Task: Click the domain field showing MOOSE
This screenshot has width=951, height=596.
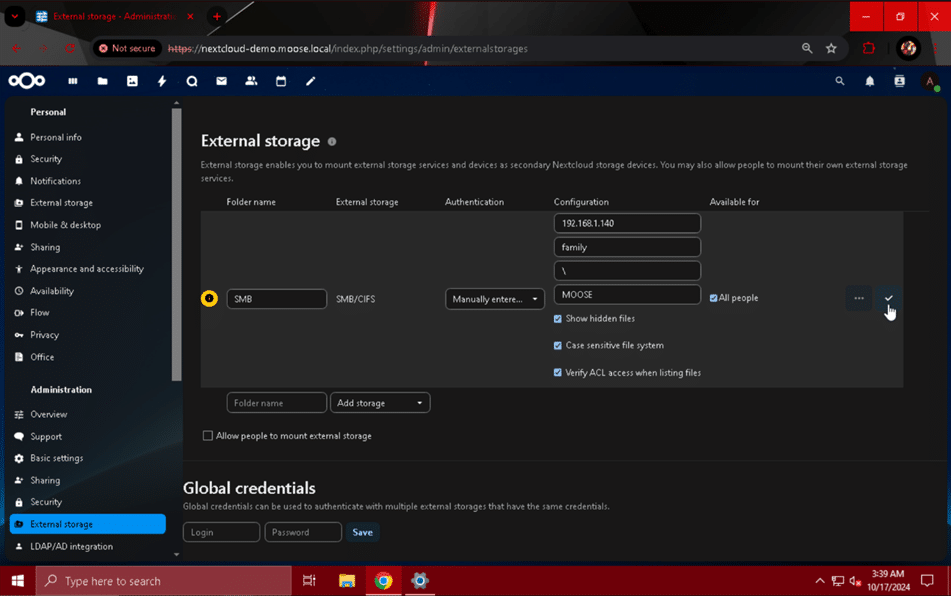Action: tap(627, 295)
